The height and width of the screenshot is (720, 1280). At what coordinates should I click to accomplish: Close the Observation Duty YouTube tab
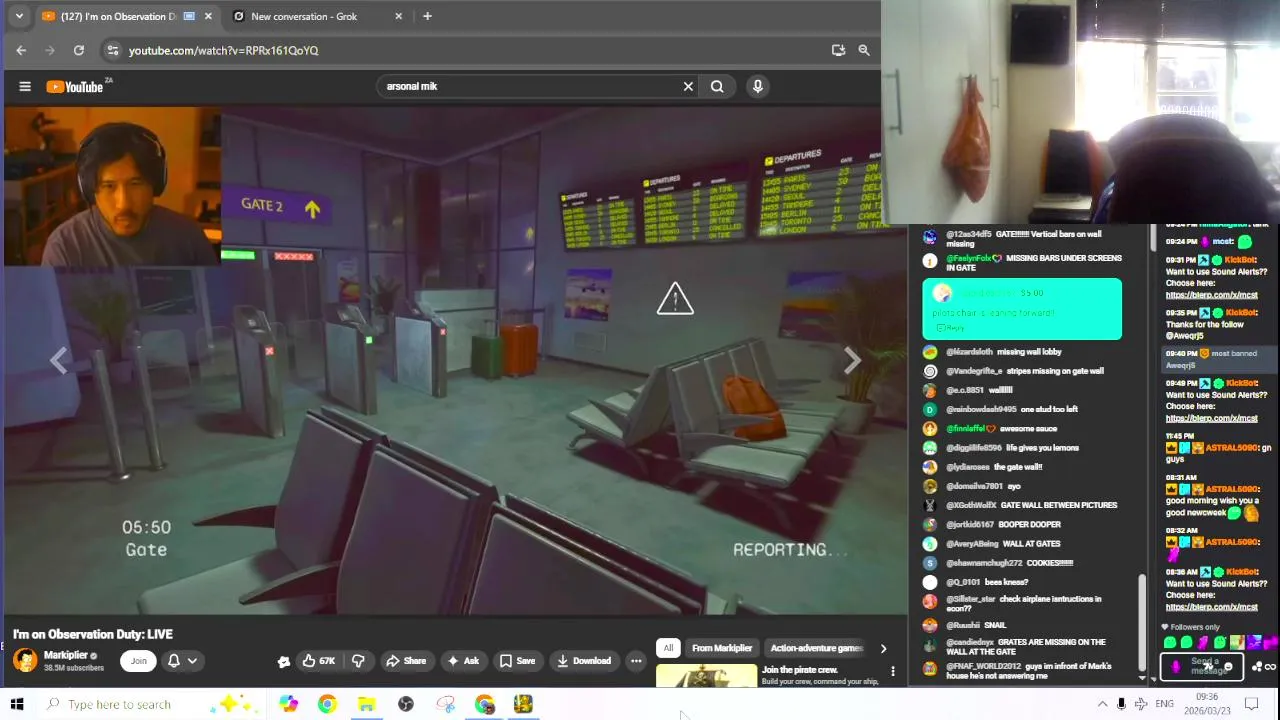coord(208,16)
